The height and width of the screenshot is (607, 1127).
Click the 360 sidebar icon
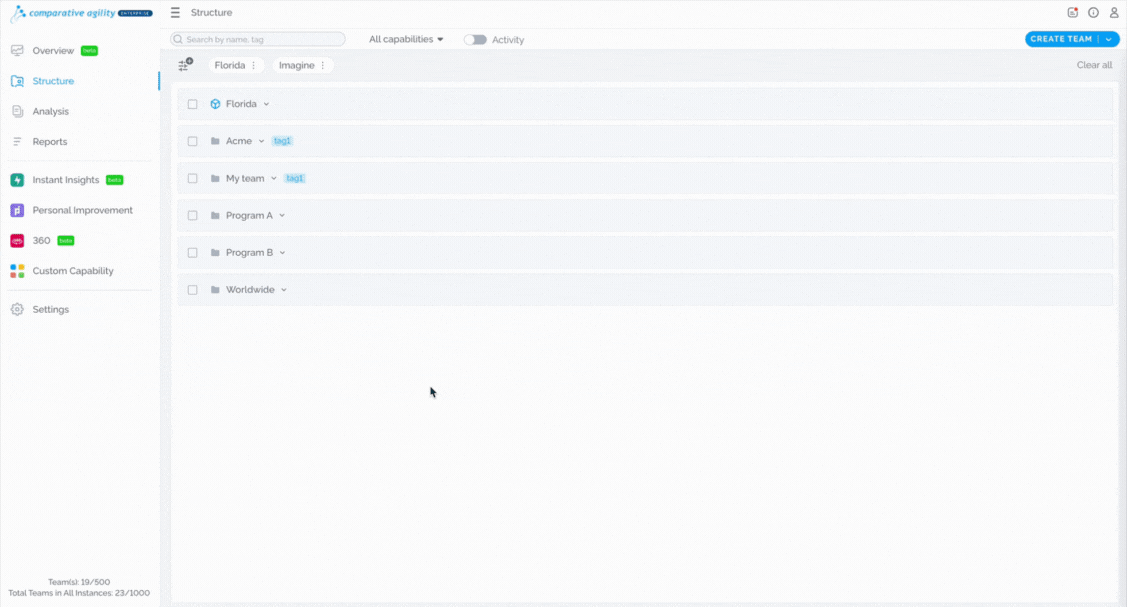pyautogui.click(x=17, y=241)
